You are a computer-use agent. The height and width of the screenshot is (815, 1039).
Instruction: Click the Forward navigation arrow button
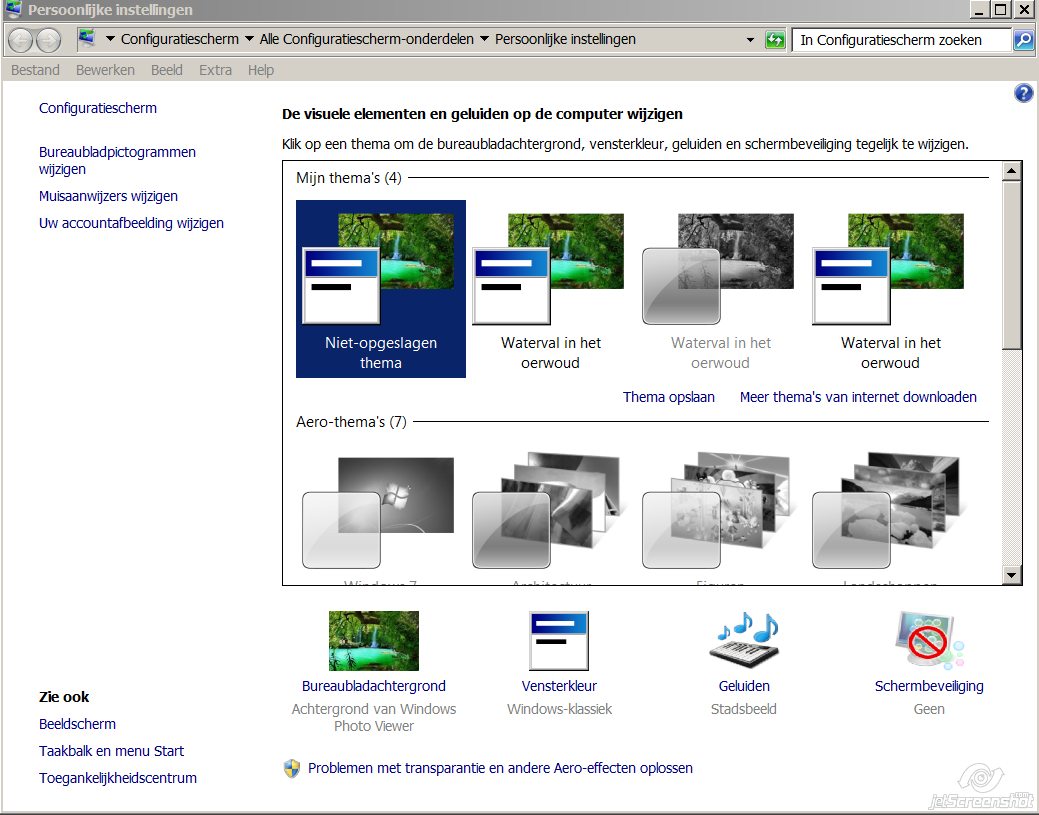(x=48, y=40)
